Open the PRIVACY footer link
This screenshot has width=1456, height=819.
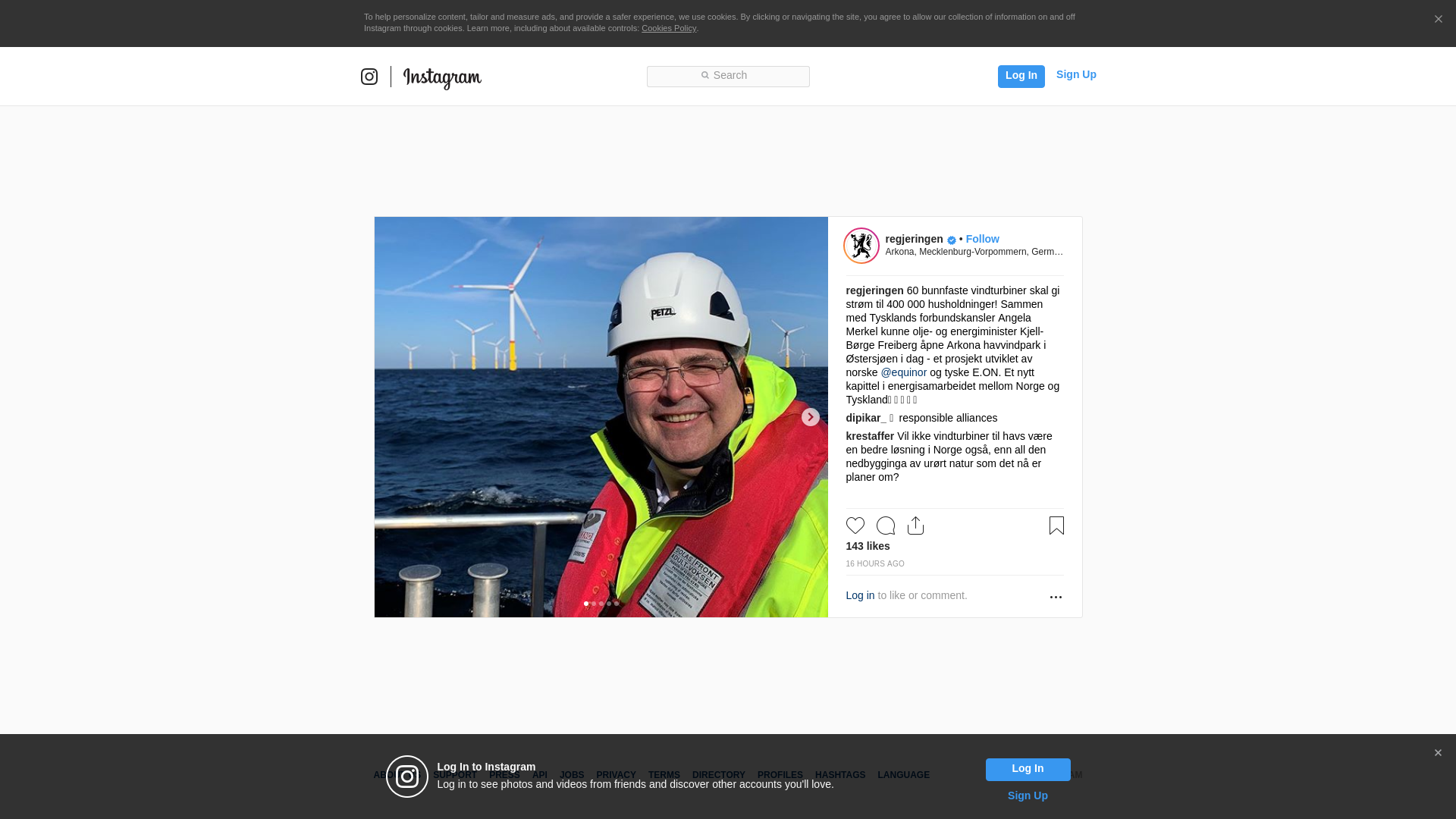point(616,775)
